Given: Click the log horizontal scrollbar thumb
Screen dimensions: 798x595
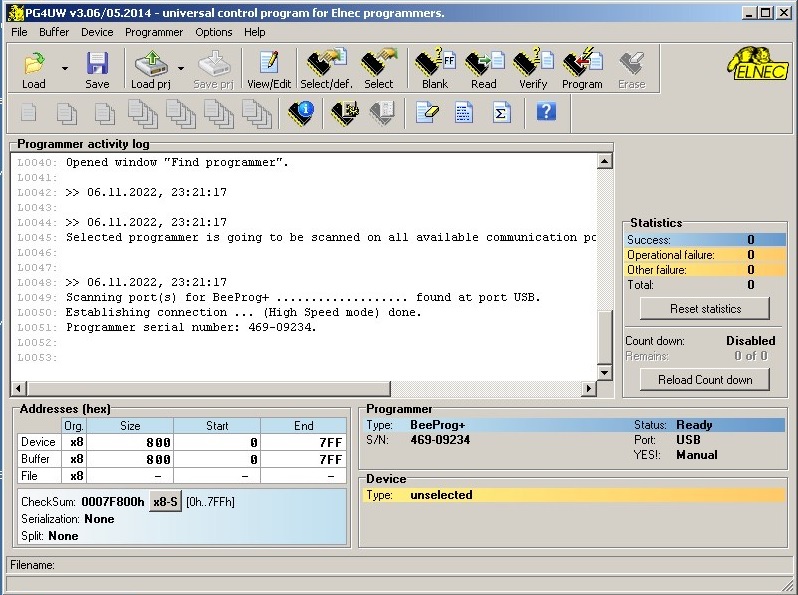Looking at the screenshot, I should [x=209, y=388].
